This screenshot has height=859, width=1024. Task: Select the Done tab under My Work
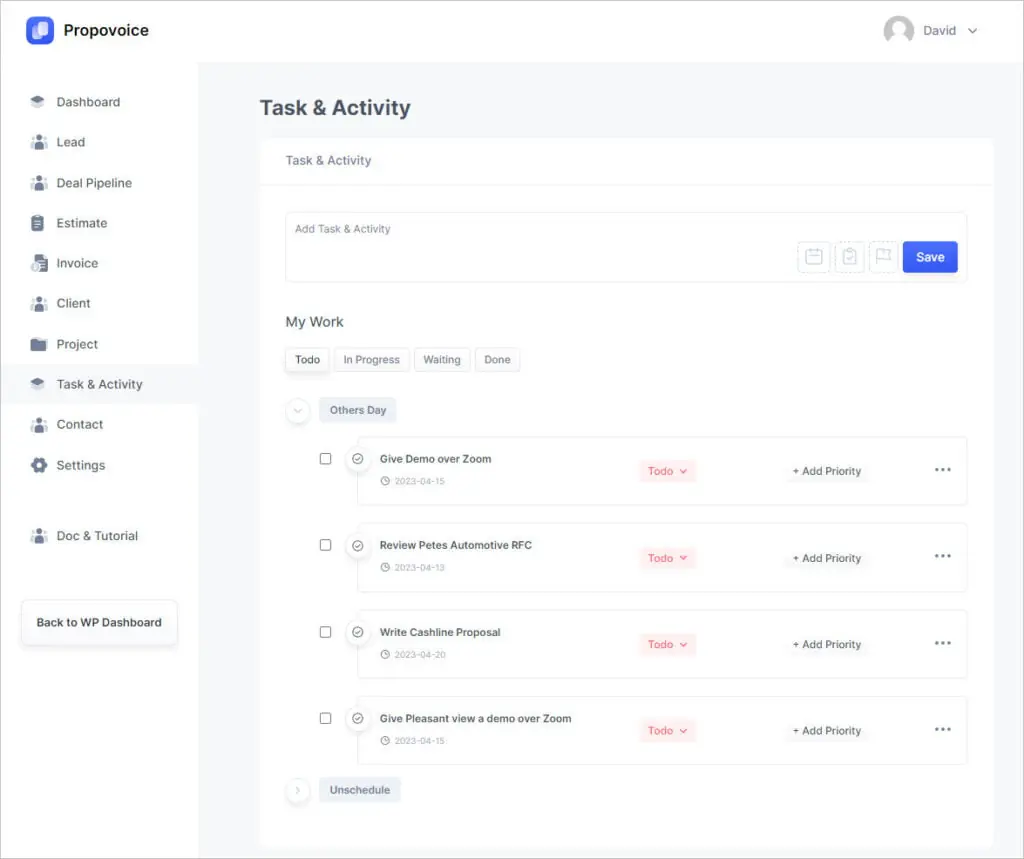(x=497, y=360)
